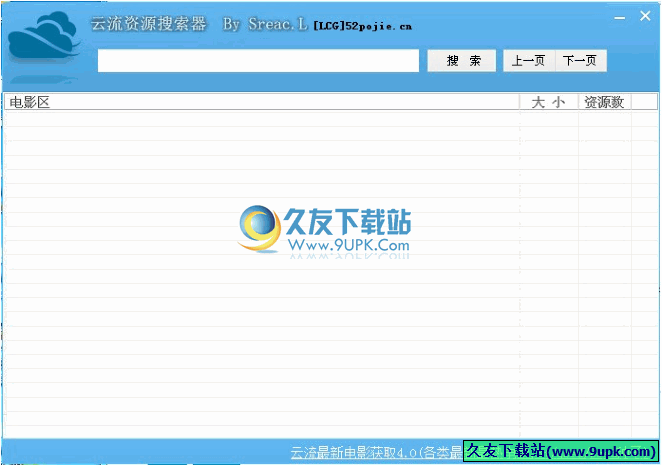662x465 pixels.
Task: Go to previous page with 上一页
Action: [x=529, y=61]
